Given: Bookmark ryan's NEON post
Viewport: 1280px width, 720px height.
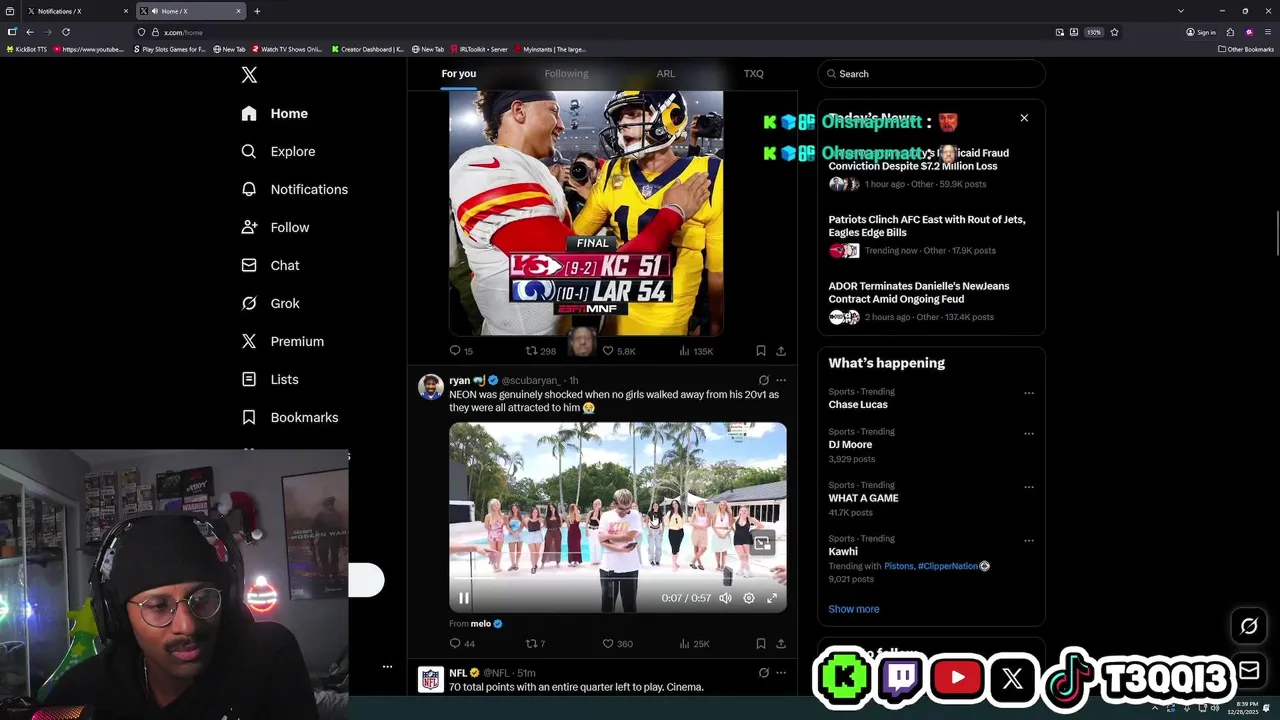Looking at the screenshot, I should coord(761,644).
